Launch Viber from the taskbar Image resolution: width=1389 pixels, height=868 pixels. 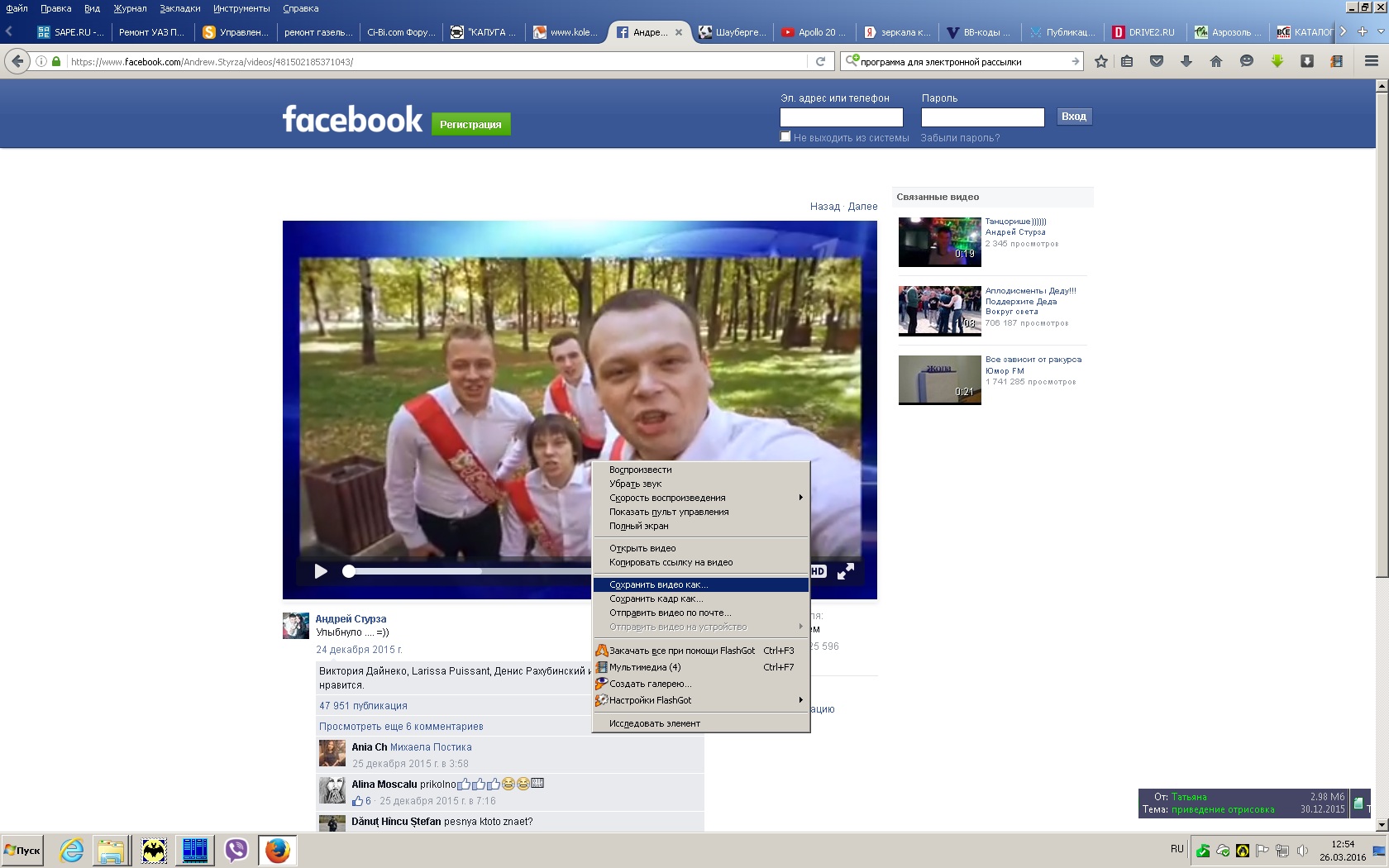tap(236, 850)
